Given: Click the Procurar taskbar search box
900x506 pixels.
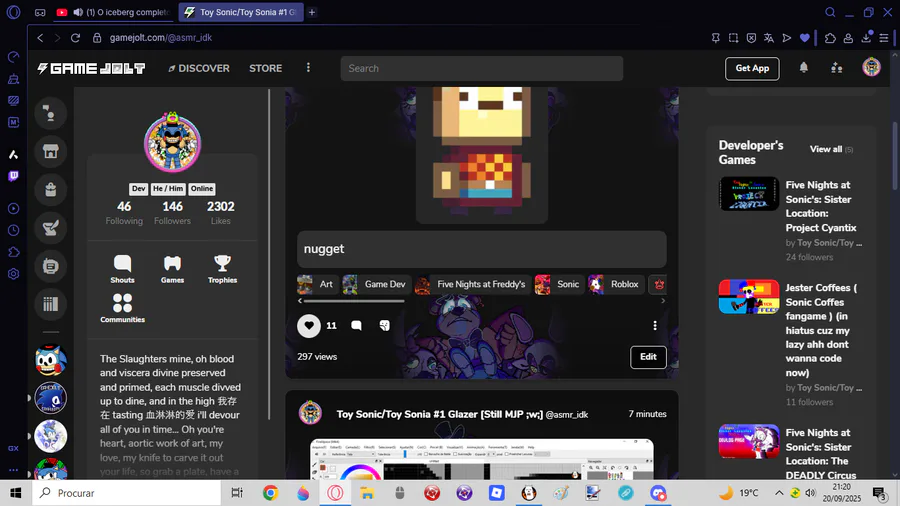Looking at the screenshot, I should click(126, 493).
